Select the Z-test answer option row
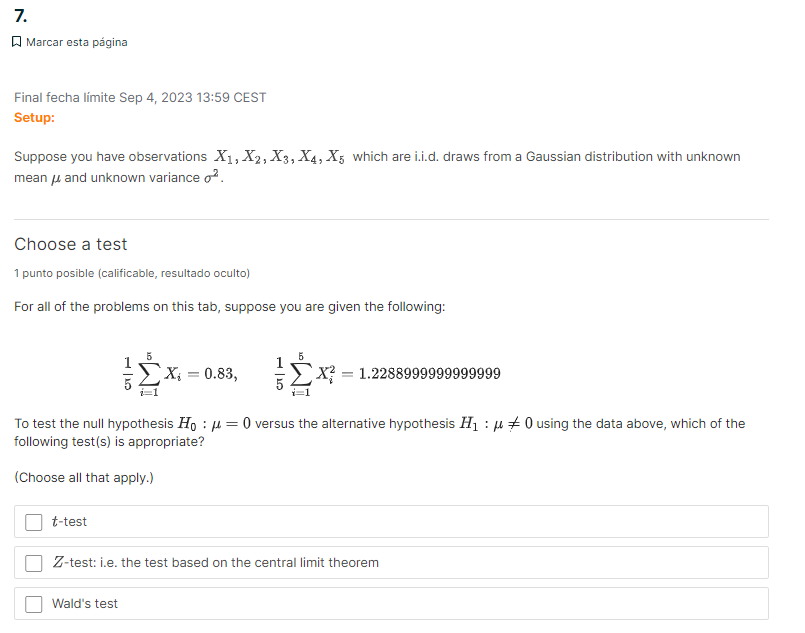This screenshot has width=805, height=633. pyautogui.click(x=216, y=562)
